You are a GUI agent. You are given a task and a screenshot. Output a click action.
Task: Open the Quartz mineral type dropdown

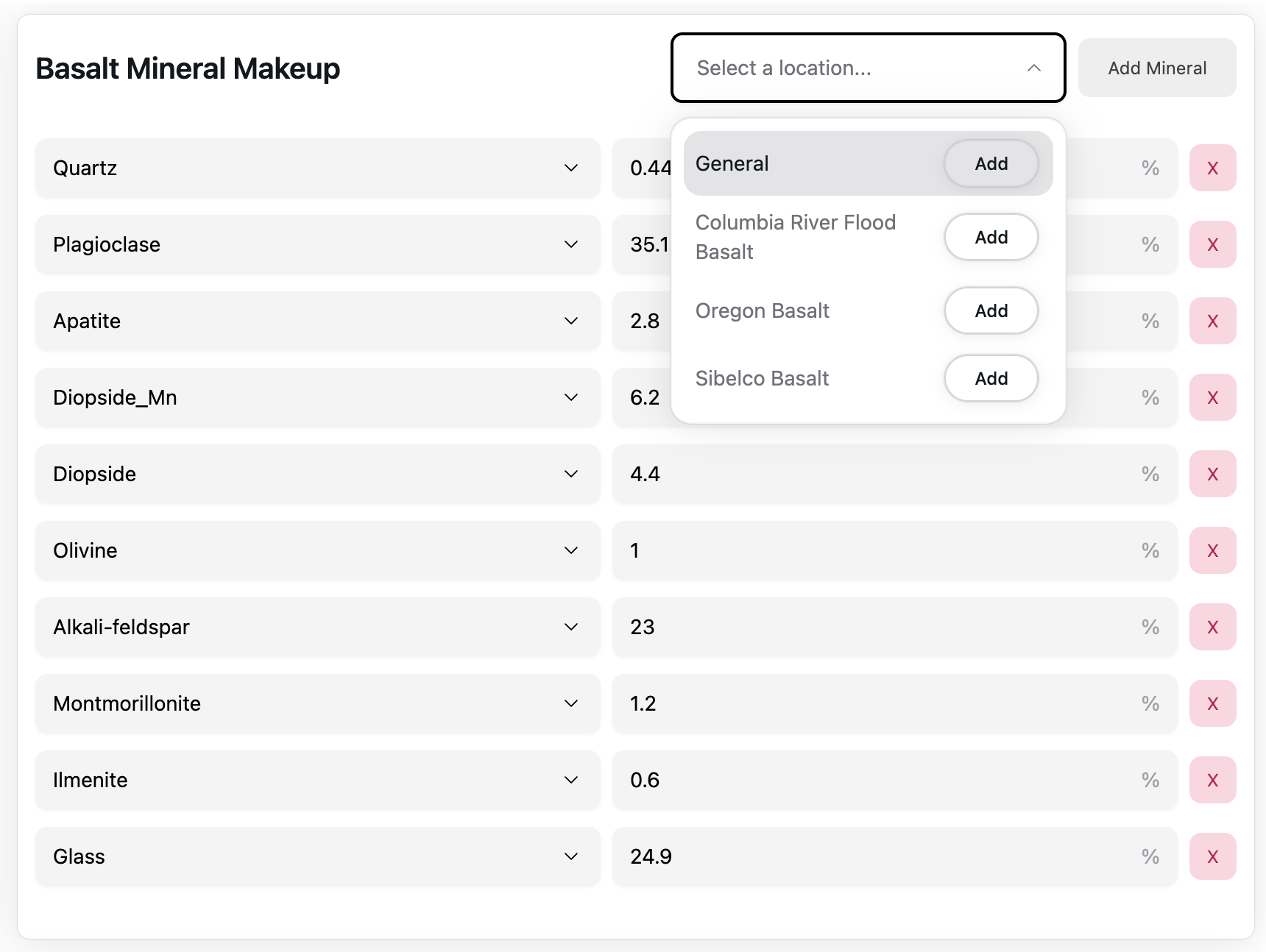[317, 168]
